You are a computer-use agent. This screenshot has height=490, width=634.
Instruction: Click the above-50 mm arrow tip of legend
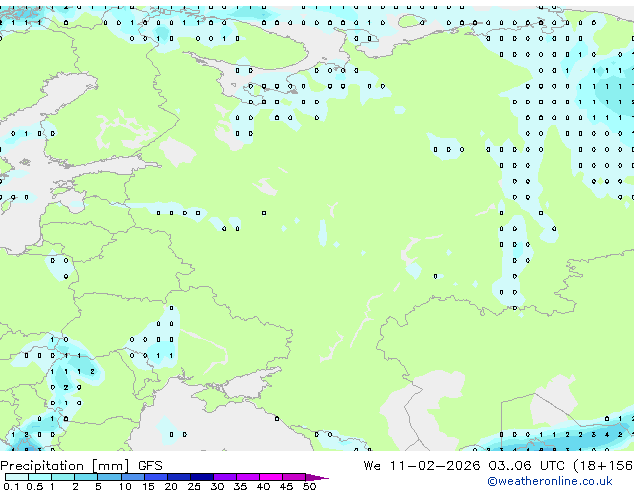tap(317, 477)
